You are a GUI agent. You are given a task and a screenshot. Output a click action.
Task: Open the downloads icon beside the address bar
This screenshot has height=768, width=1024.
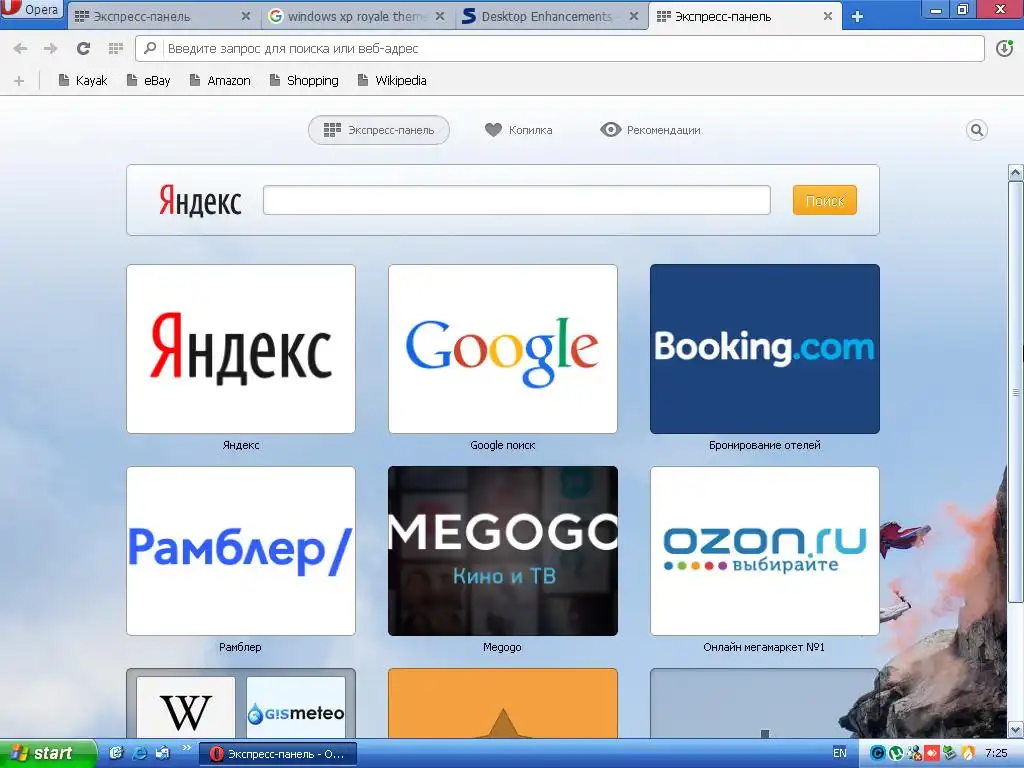pos(1004,48)
